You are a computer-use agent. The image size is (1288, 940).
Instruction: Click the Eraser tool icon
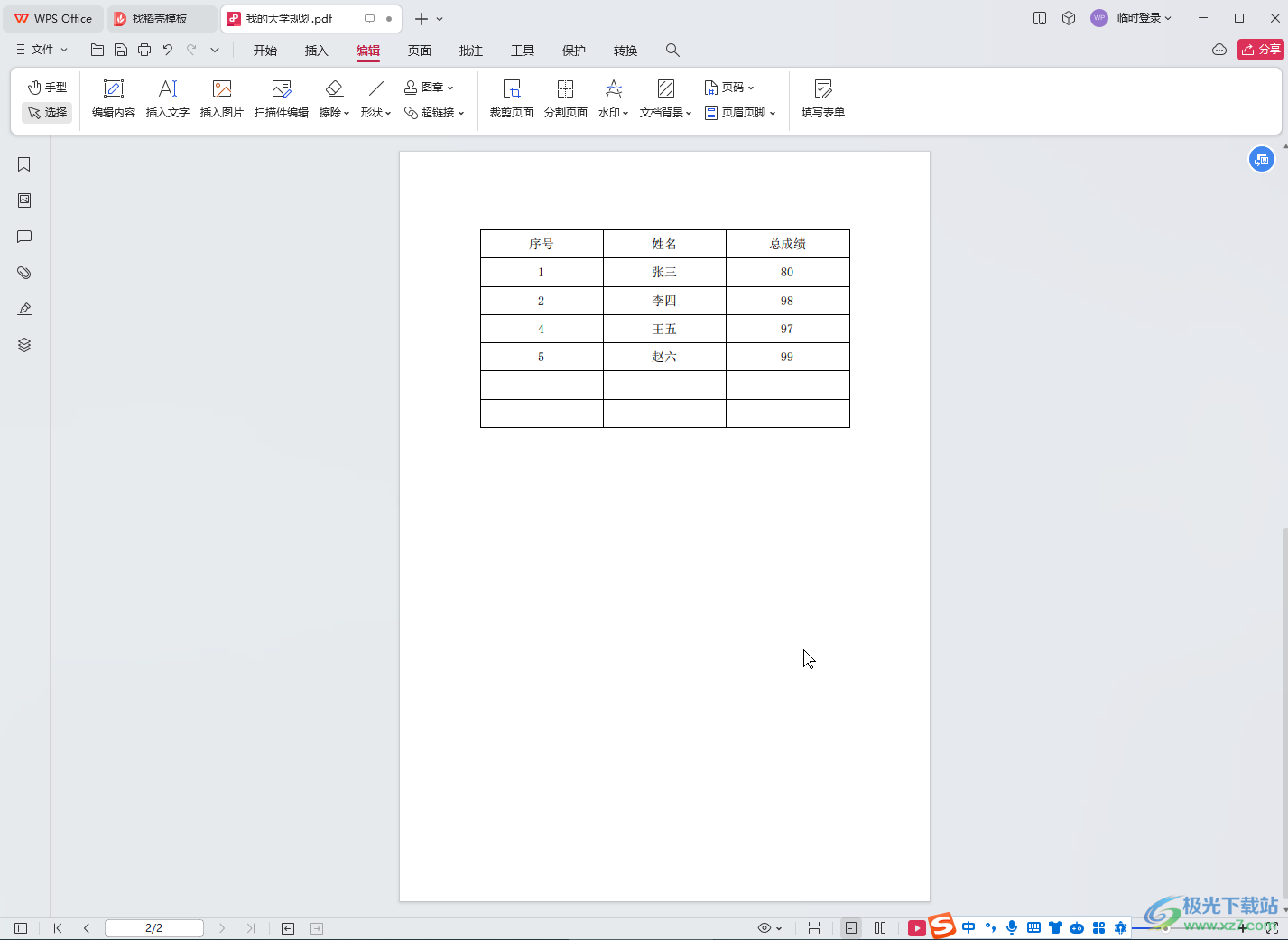[334, 88]
